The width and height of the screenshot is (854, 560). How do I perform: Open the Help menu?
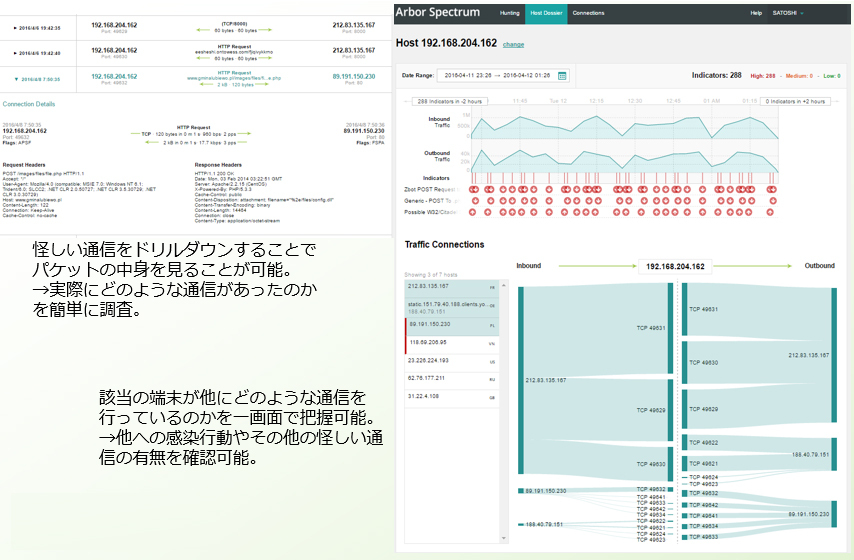tap(756, 13)
